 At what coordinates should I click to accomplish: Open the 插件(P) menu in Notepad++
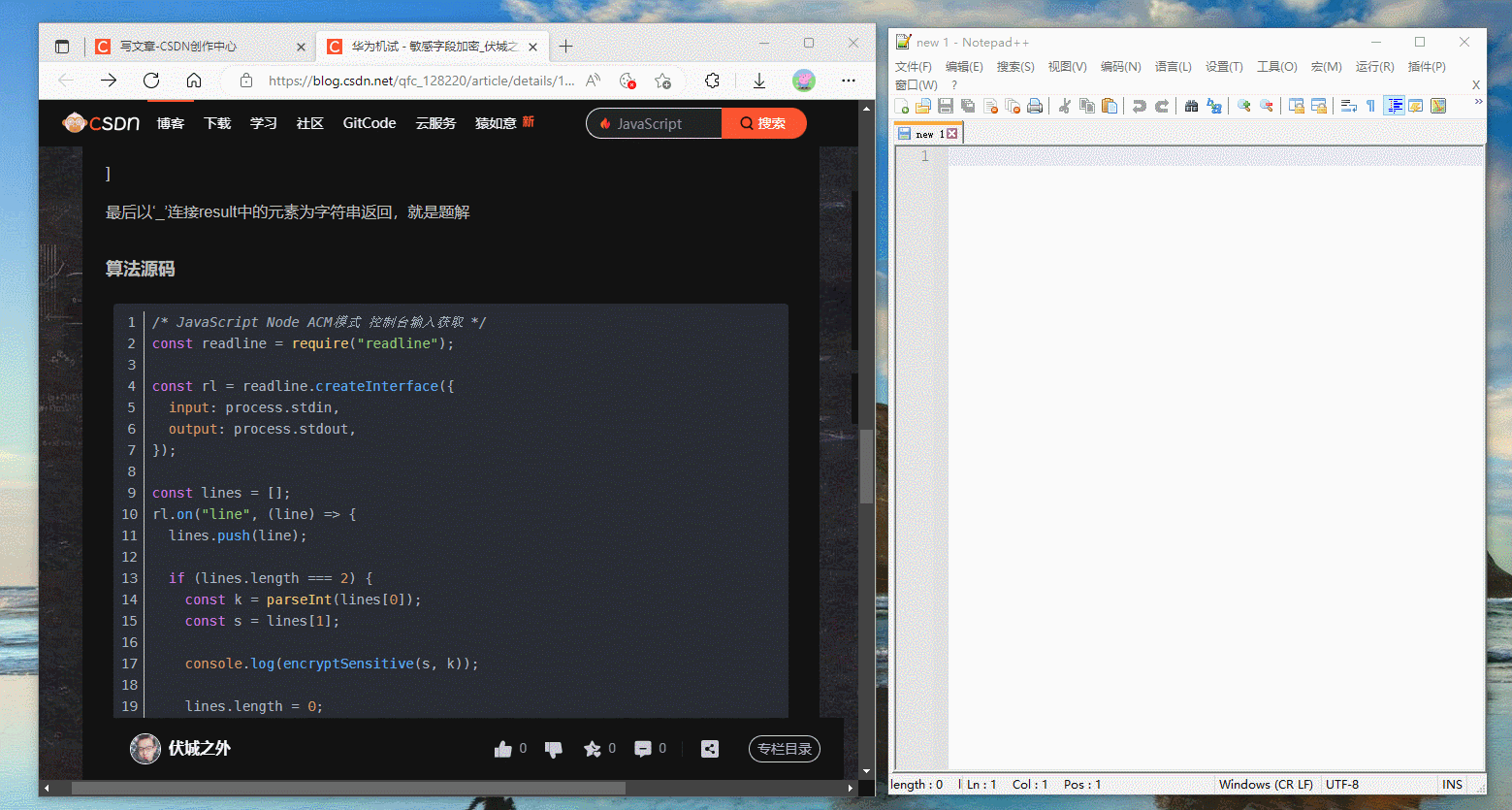[1427, 67]
